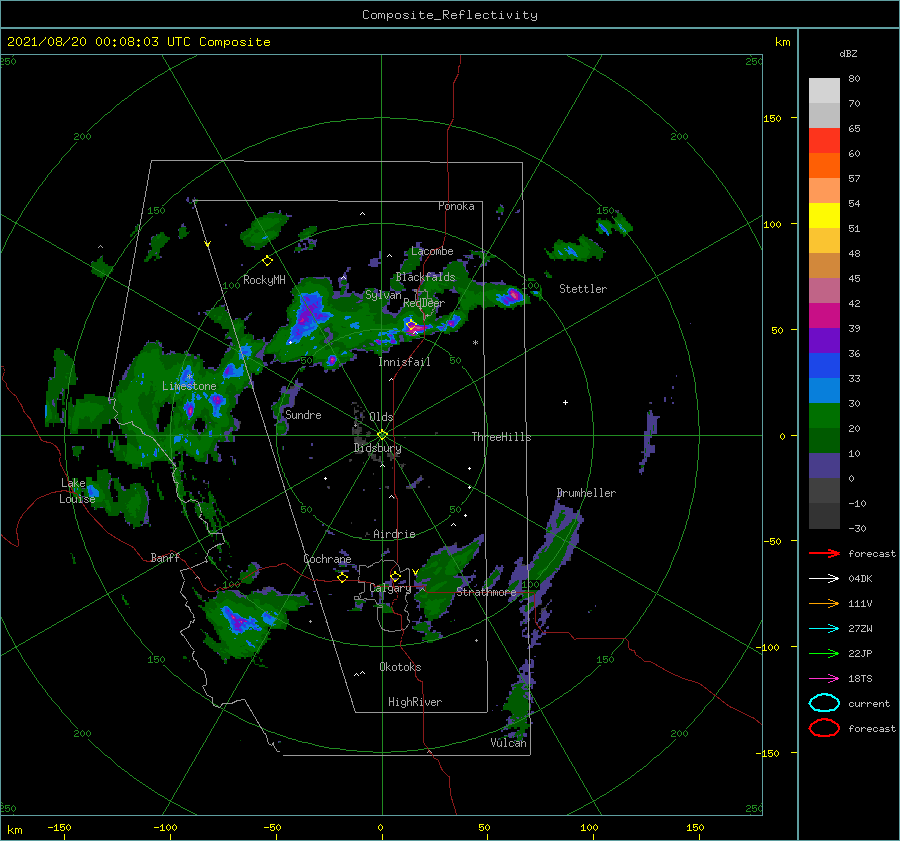Click the RedDeer city label
Image resolution: width=900 pixels, height=841 pixels.
pos(424,303)
